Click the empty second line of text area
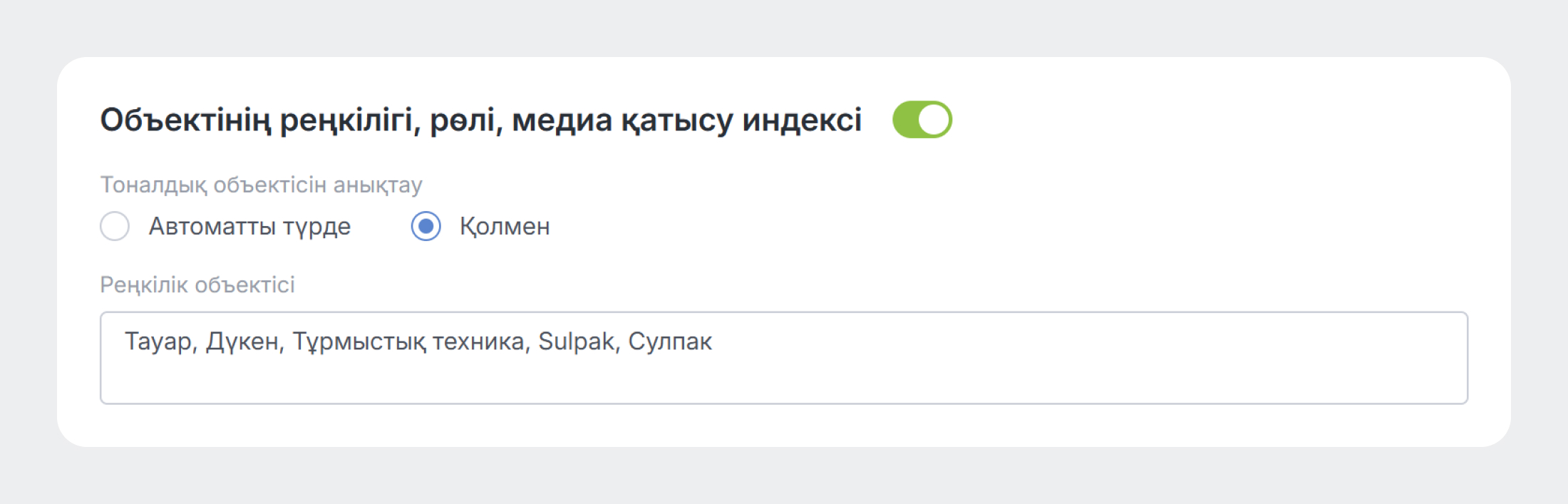 [428, 380]
